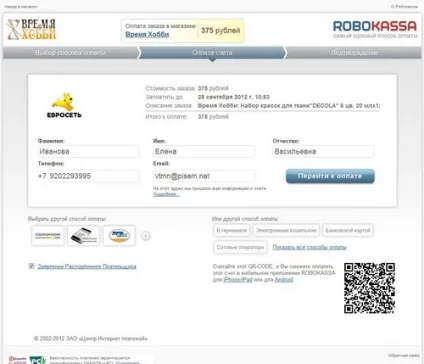Click the phone number input field
Viewport: 424px width, 364px height.
coord(94,176)
